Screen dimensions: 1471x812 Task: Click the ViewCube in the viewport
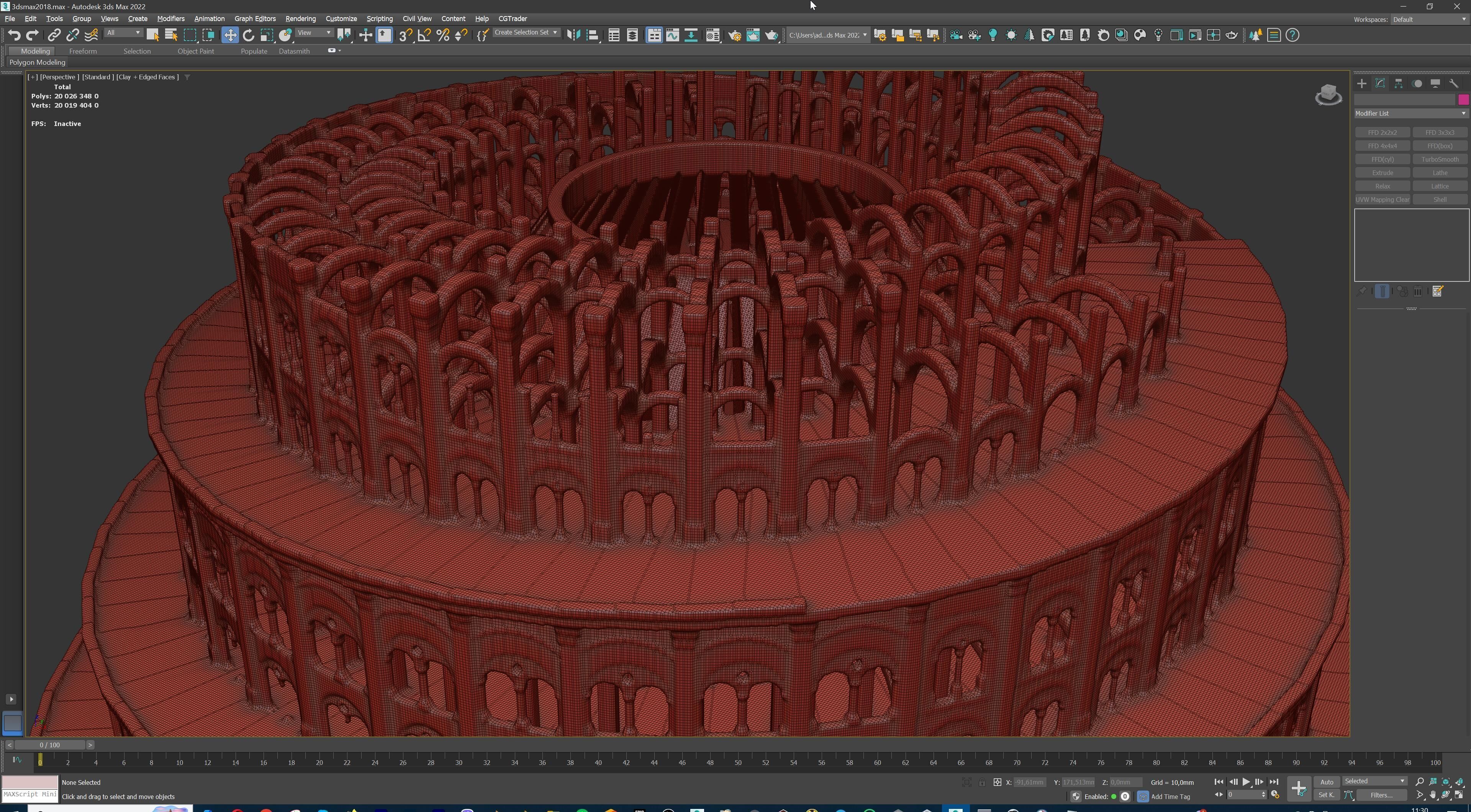pyautogui.click(x=1328, y=95)
